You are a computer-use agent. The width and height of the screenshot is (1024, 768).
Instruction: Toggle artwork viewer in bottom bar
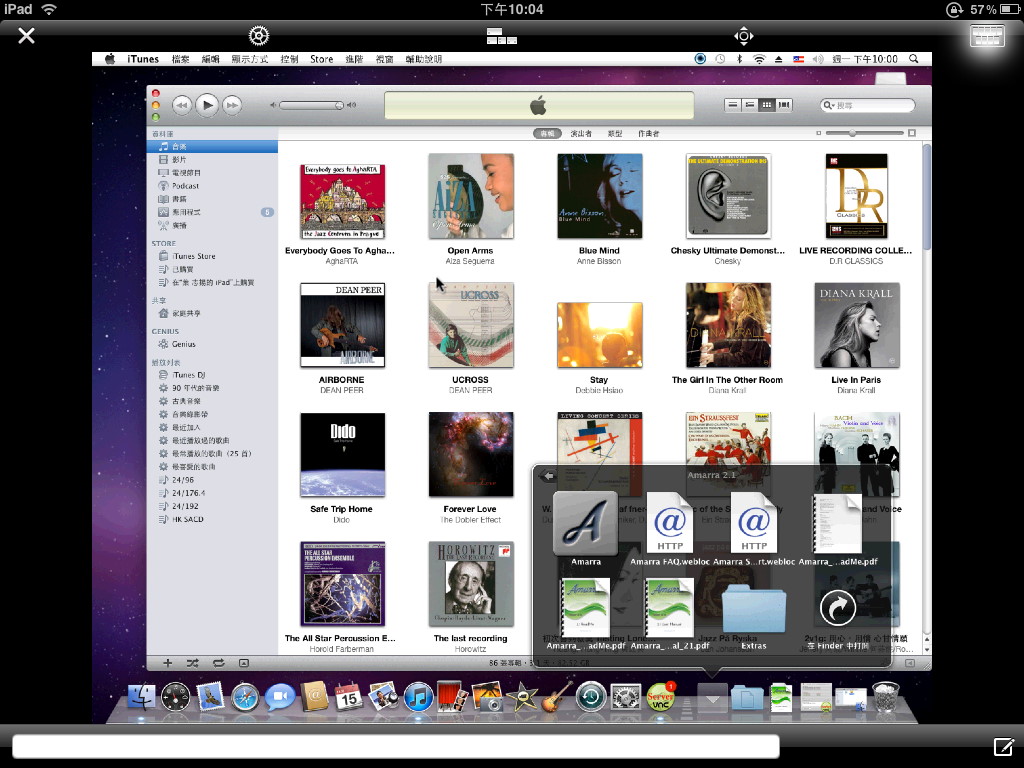point(244,663)
